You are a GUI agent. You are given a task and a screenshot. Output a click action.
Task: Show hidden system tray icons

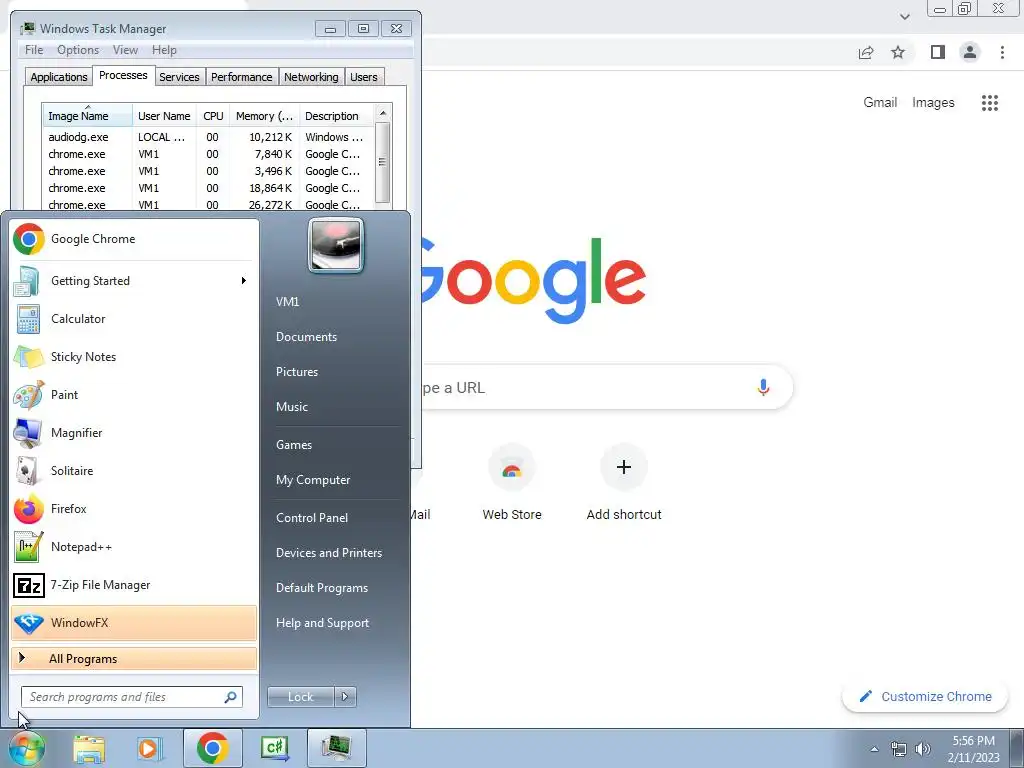[874, 750]
